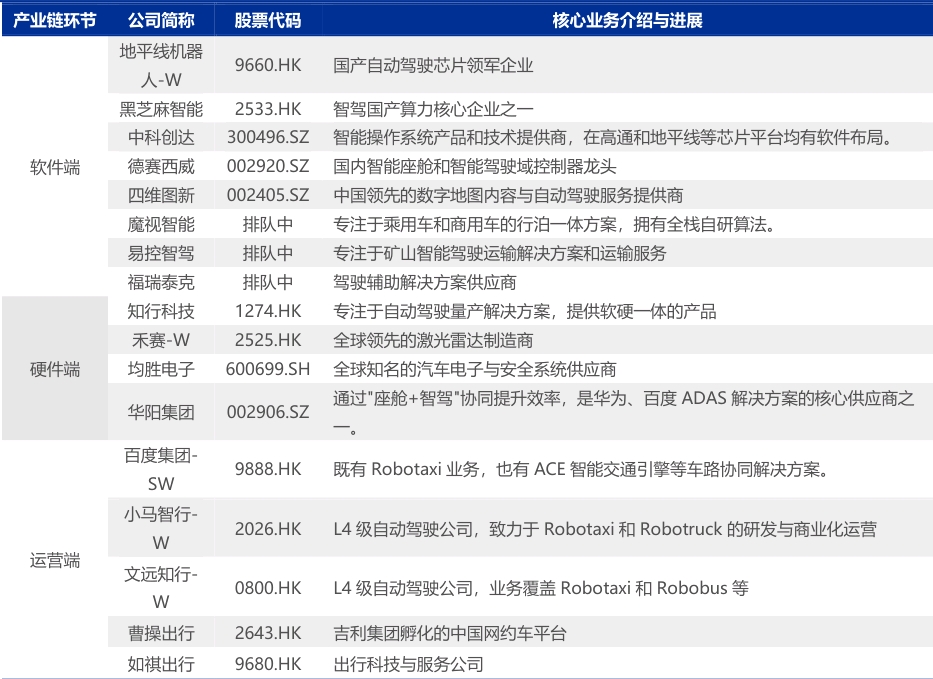The height and width of the screenshot is (679, 933).
Task: Click company name 禾赛-W
Action: click(161, 340)
